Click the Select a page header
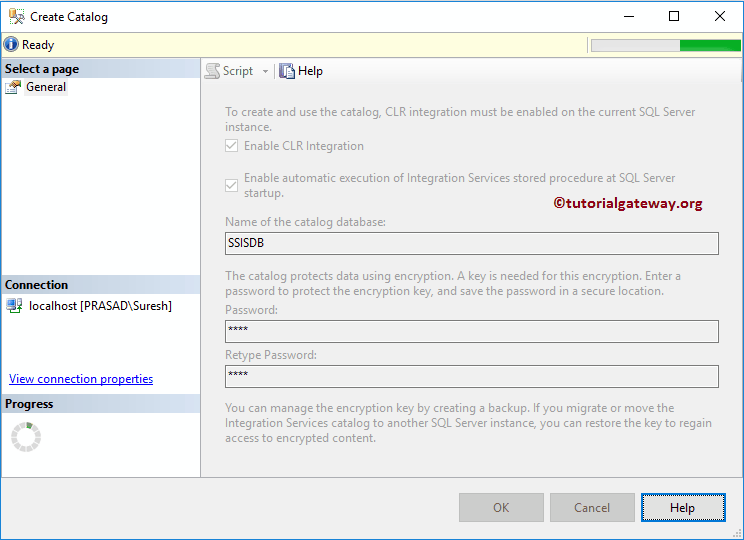 pyautogui.click(x=101, y=69)
